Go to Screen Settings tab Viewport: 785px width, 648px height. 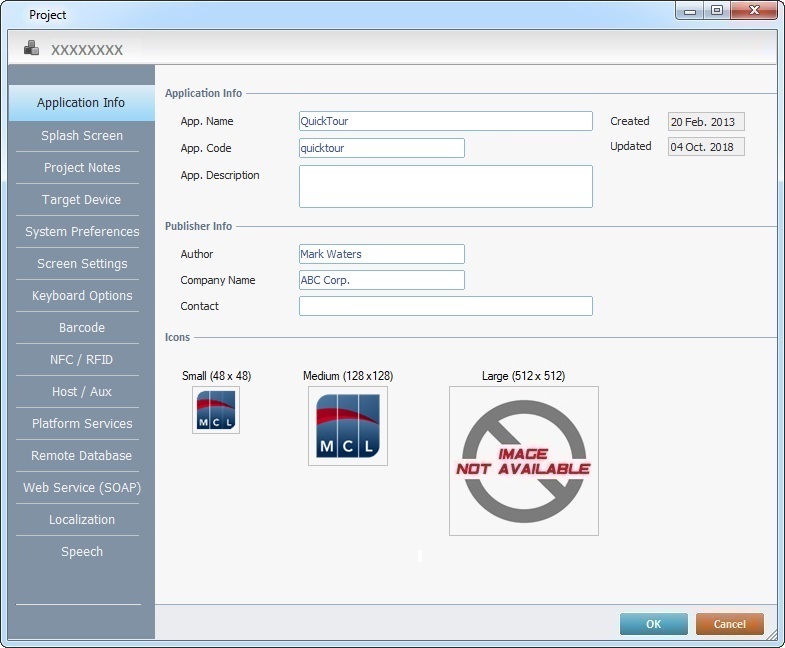tap(82, 264)
